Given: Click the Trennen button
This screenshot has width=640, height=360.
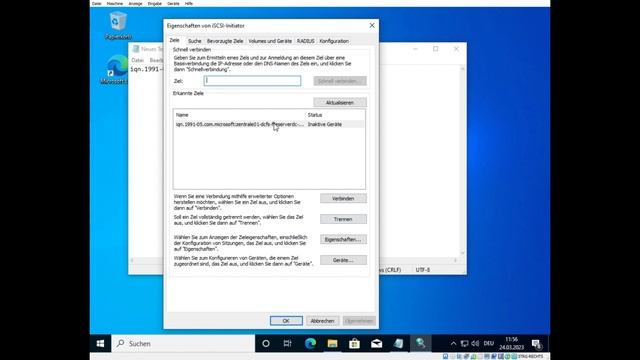Looking at the screenshot, I should click(x=343, y=219).
